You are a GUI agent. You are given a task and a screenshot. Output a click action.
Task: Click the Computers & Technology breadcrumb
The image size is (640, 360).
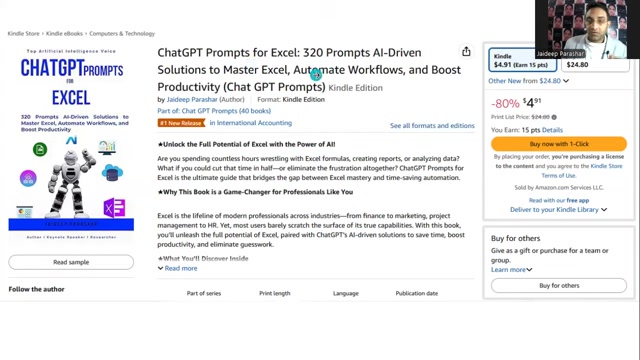pyautogui.click(x=122, y=33)
